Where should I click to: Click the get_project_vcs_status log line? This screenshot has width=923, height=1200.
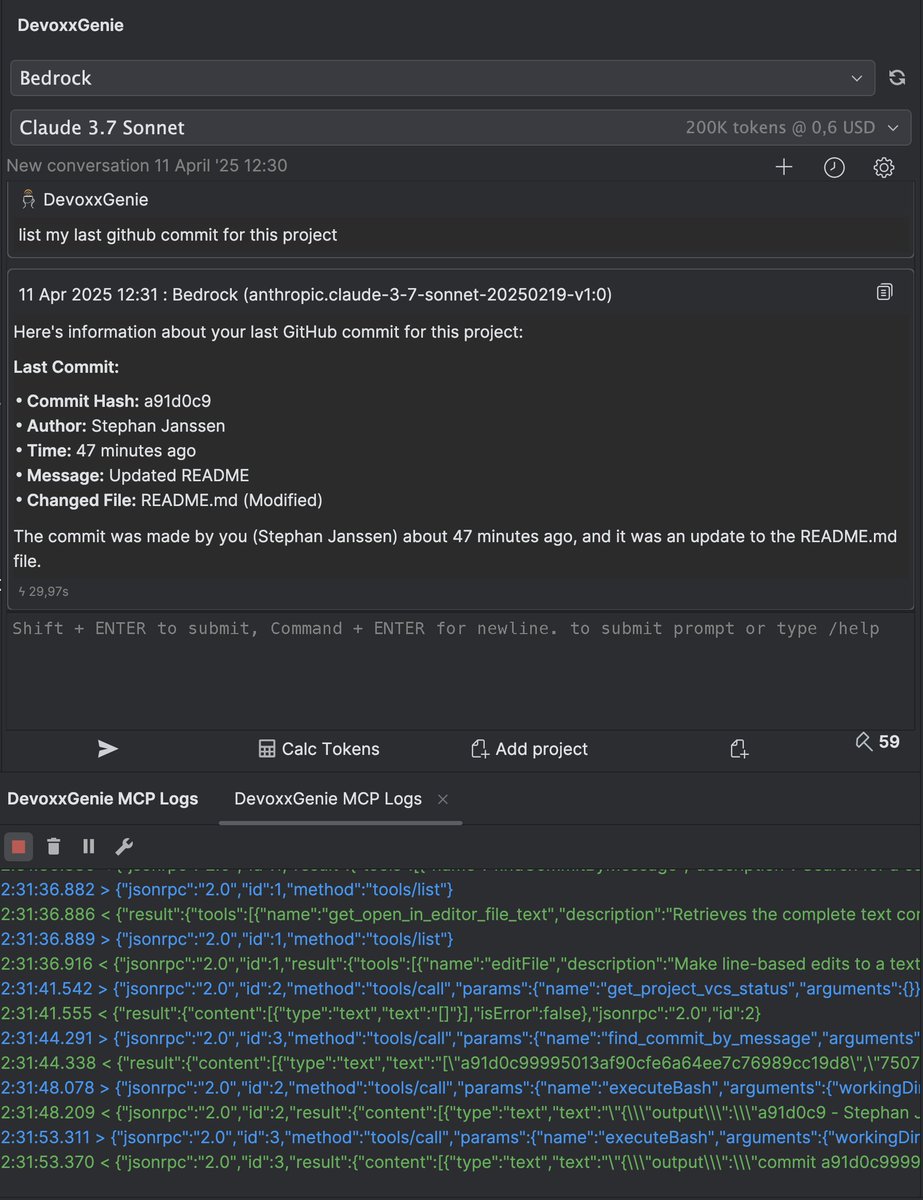461,988
